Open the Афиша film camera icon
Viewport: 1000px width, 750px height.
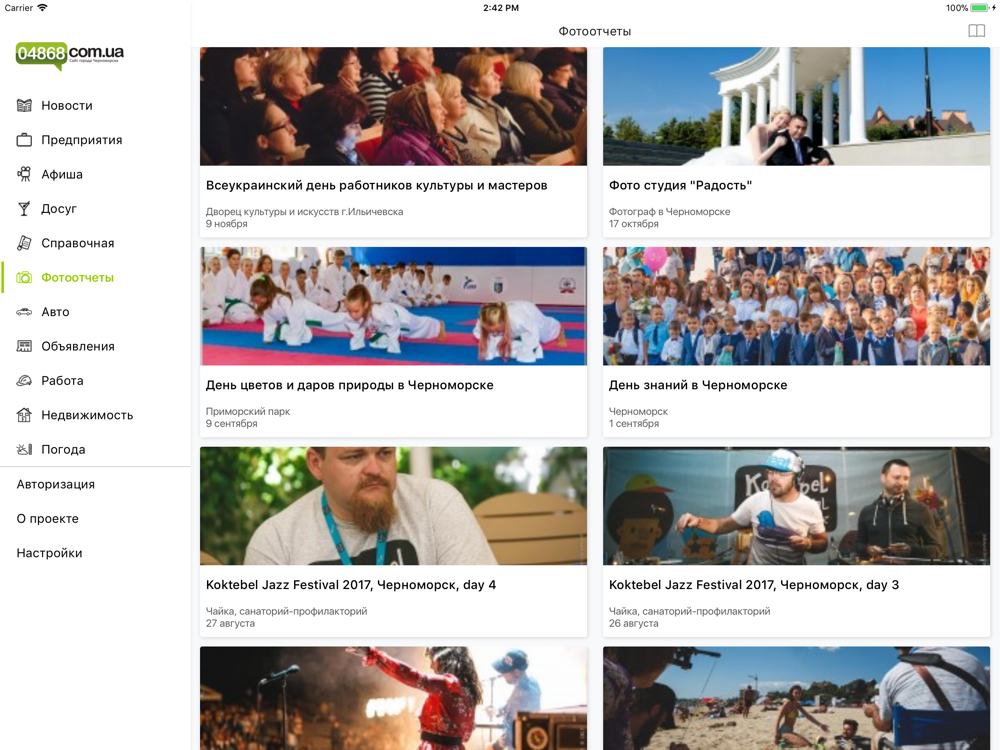pos(24,174)
